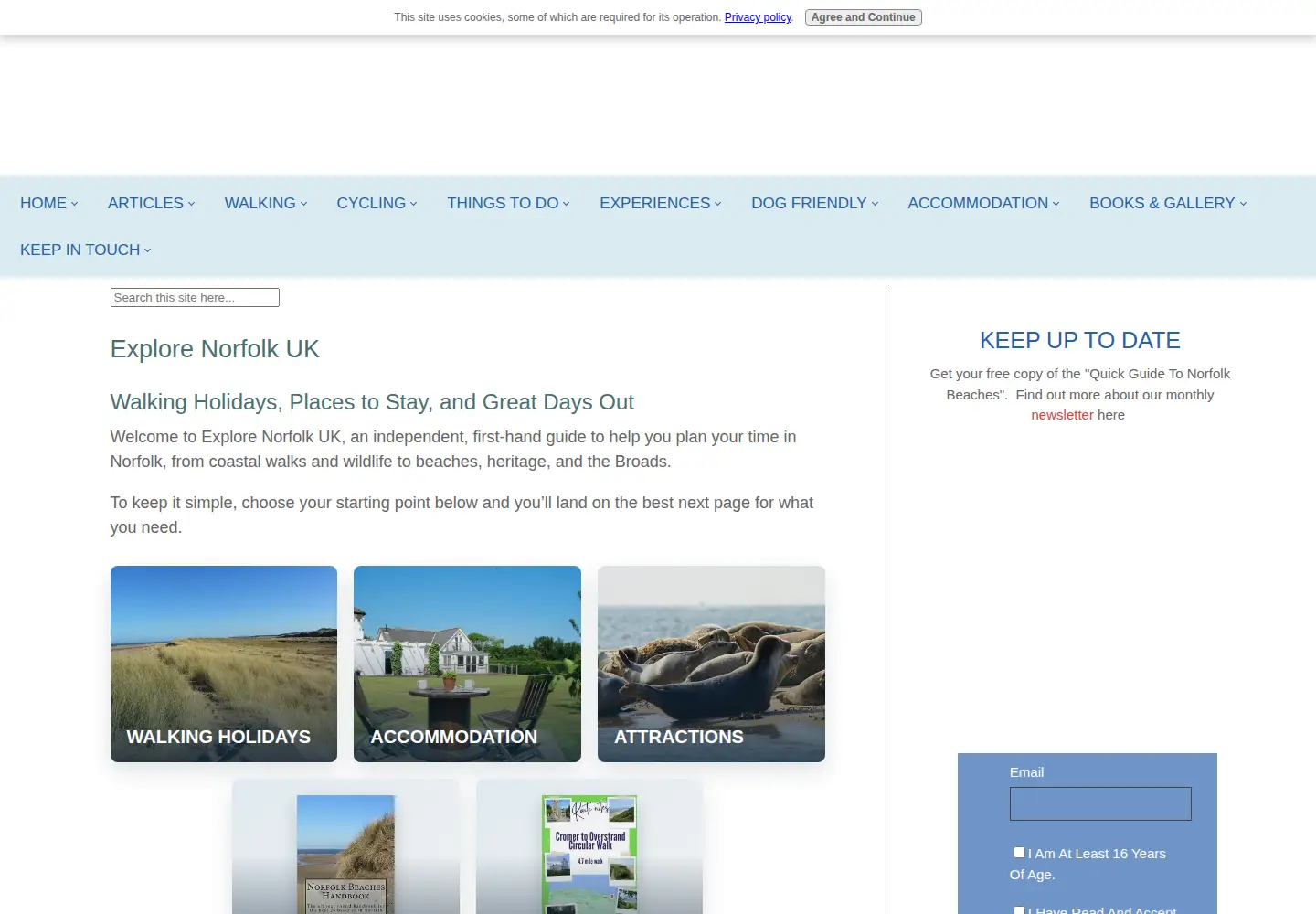The height and width of the screenshot is (914, 1316).
Task: Open the Cromer to Overstrand Circular Walk card
Action: [589, 846]
